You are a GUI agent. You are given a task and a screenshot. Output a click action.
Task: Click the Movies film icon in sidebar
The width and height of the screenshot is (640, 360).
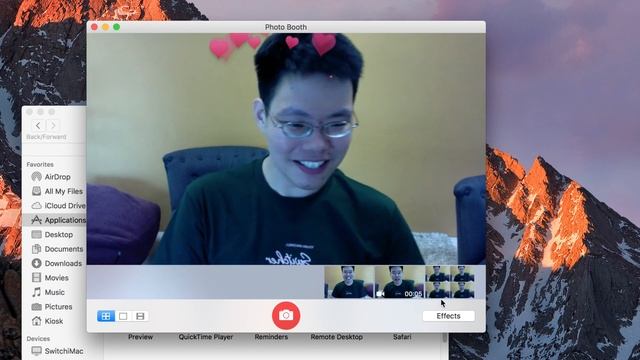pos(36,278)
